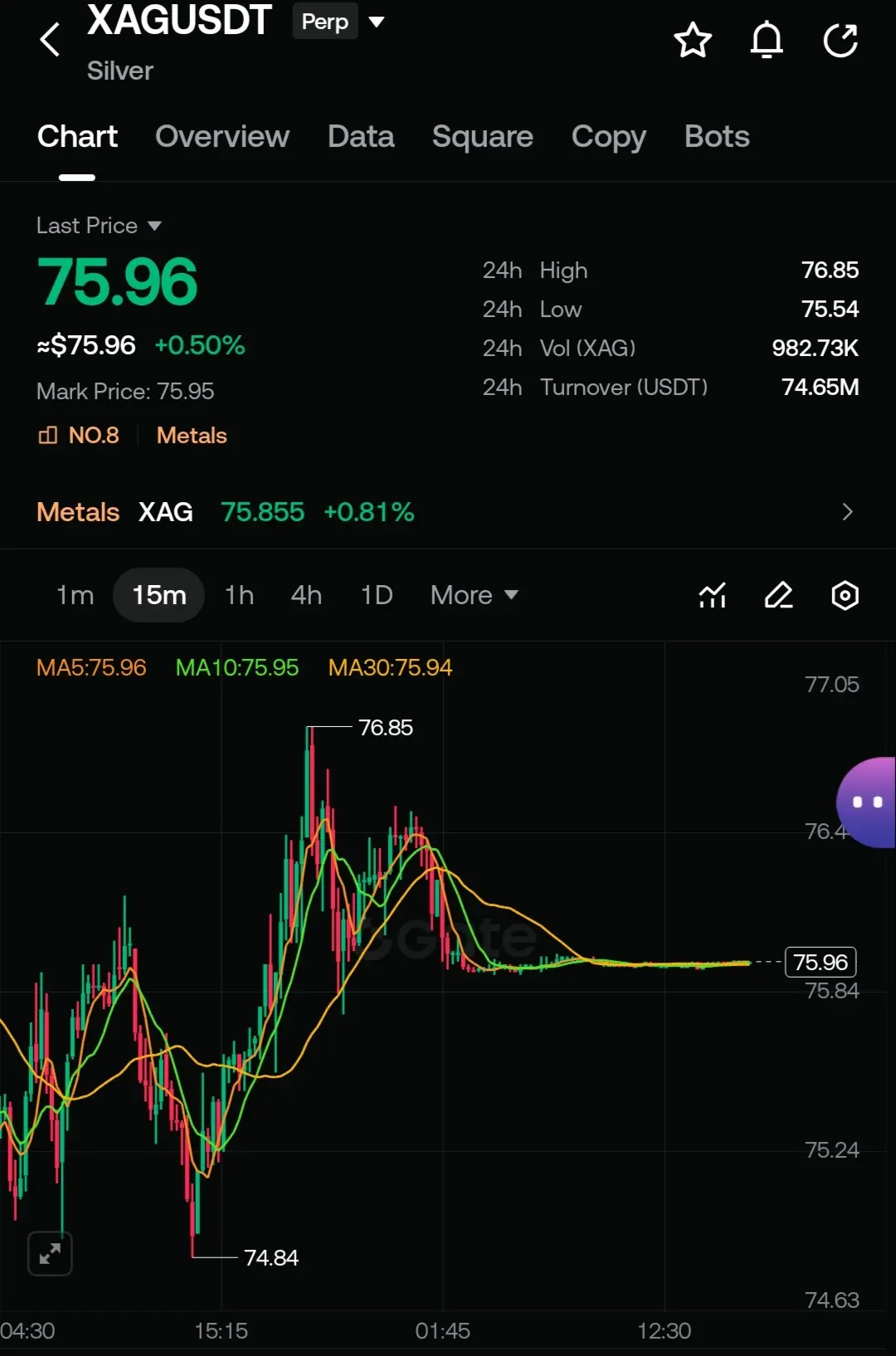Tap the 24h High value 76.85
This screenshot has height=1356, width=896.
(830, 270)
